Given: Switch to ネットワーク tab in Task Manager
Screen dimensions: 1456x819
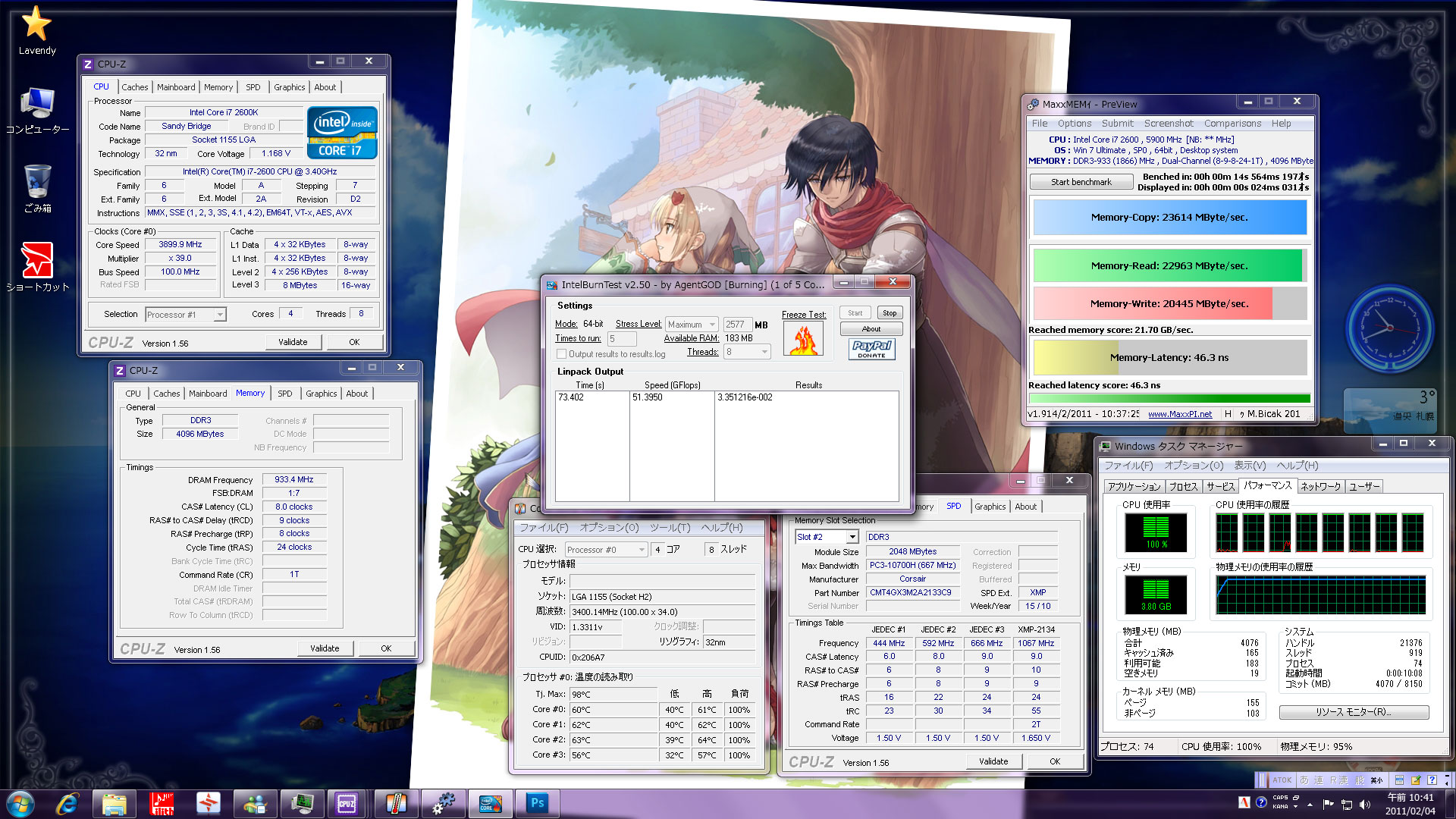Looking at the screenshot, I should point(1320,486).
